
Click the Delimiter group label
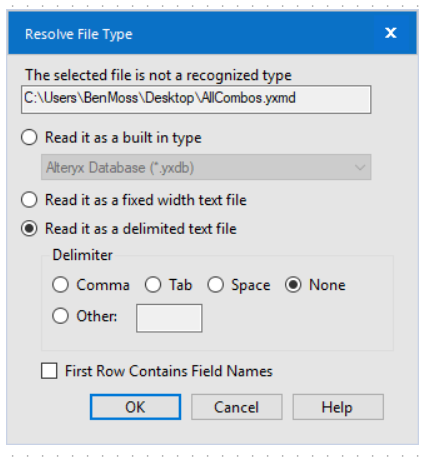[82, 255]
